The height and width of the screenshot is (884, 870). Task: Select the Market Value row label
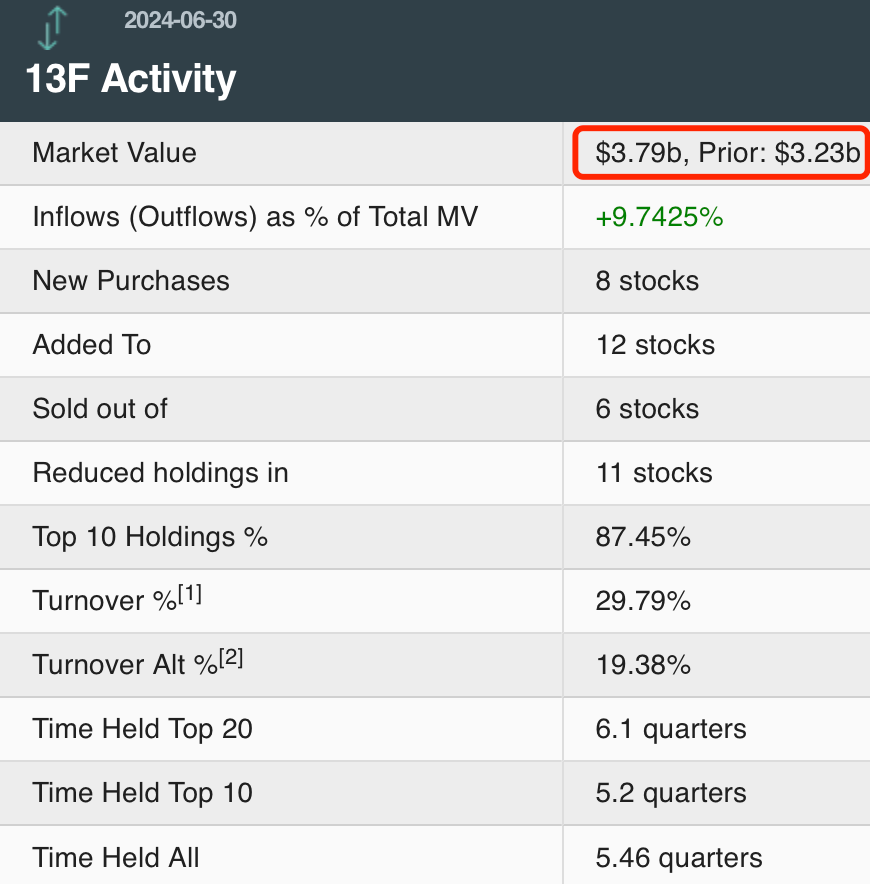[114, 153]
